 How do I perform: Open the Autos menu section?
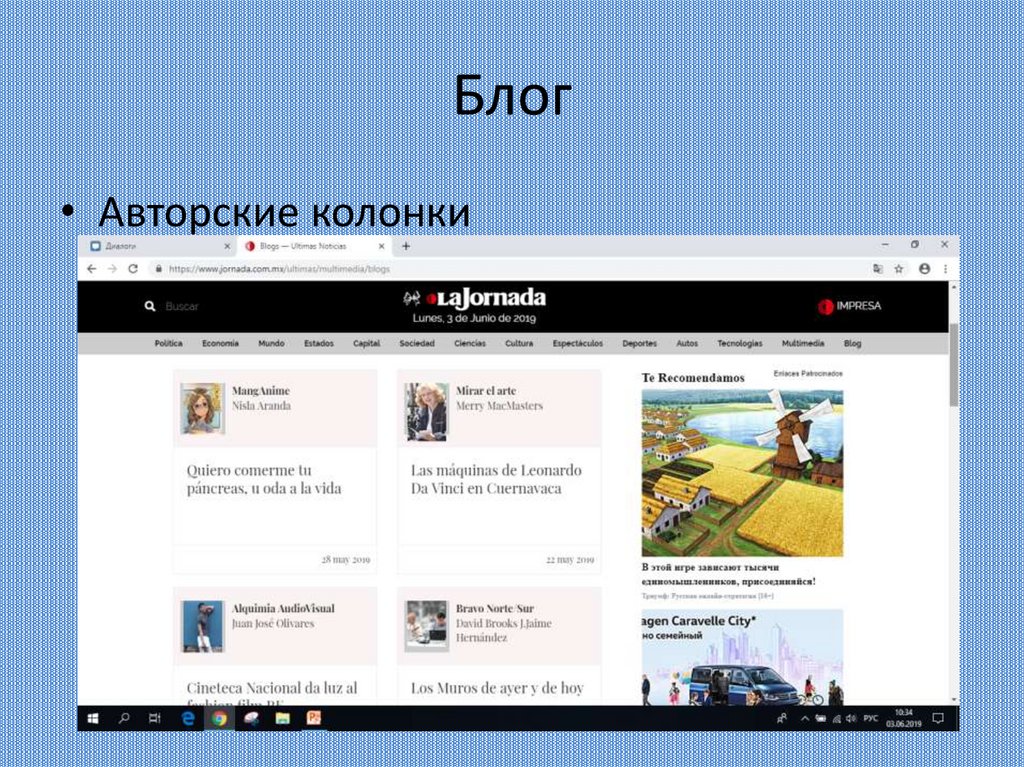coord(687,343)
